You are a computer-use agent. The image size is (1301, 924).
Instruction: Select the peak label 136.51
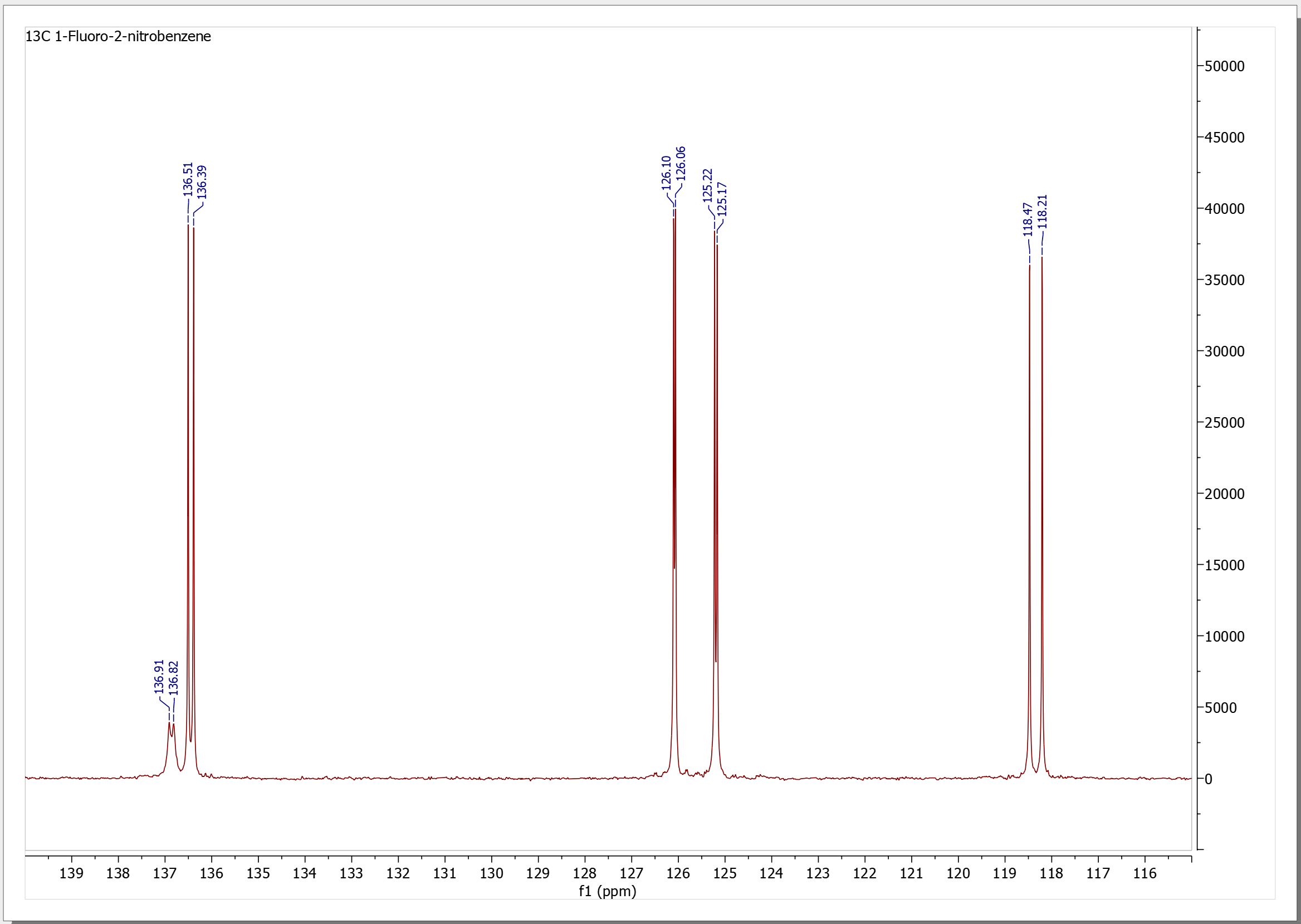[x=188, y=180]
